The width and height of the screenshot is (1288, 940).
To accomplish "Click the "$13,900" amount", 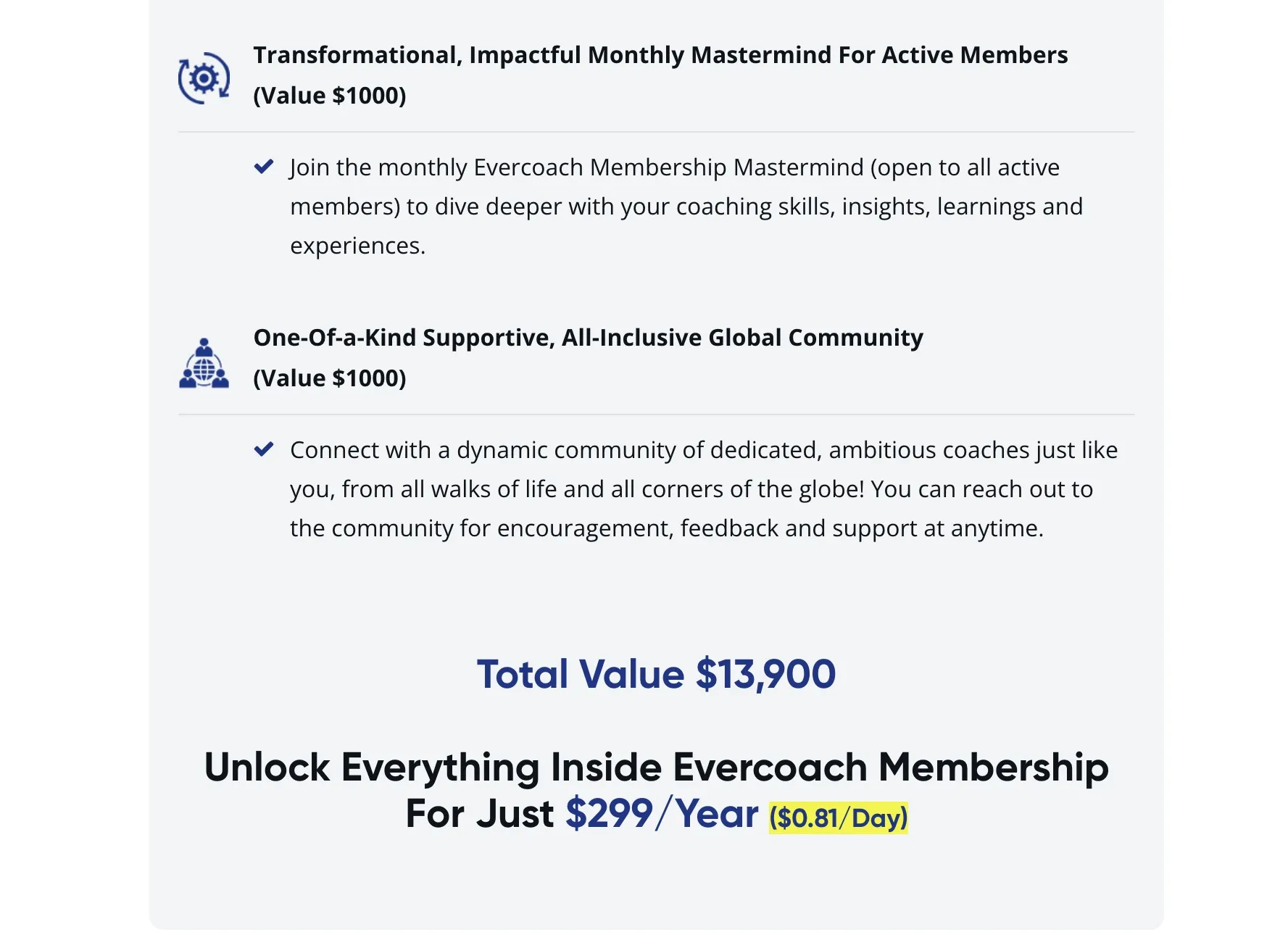I will 765,674.
